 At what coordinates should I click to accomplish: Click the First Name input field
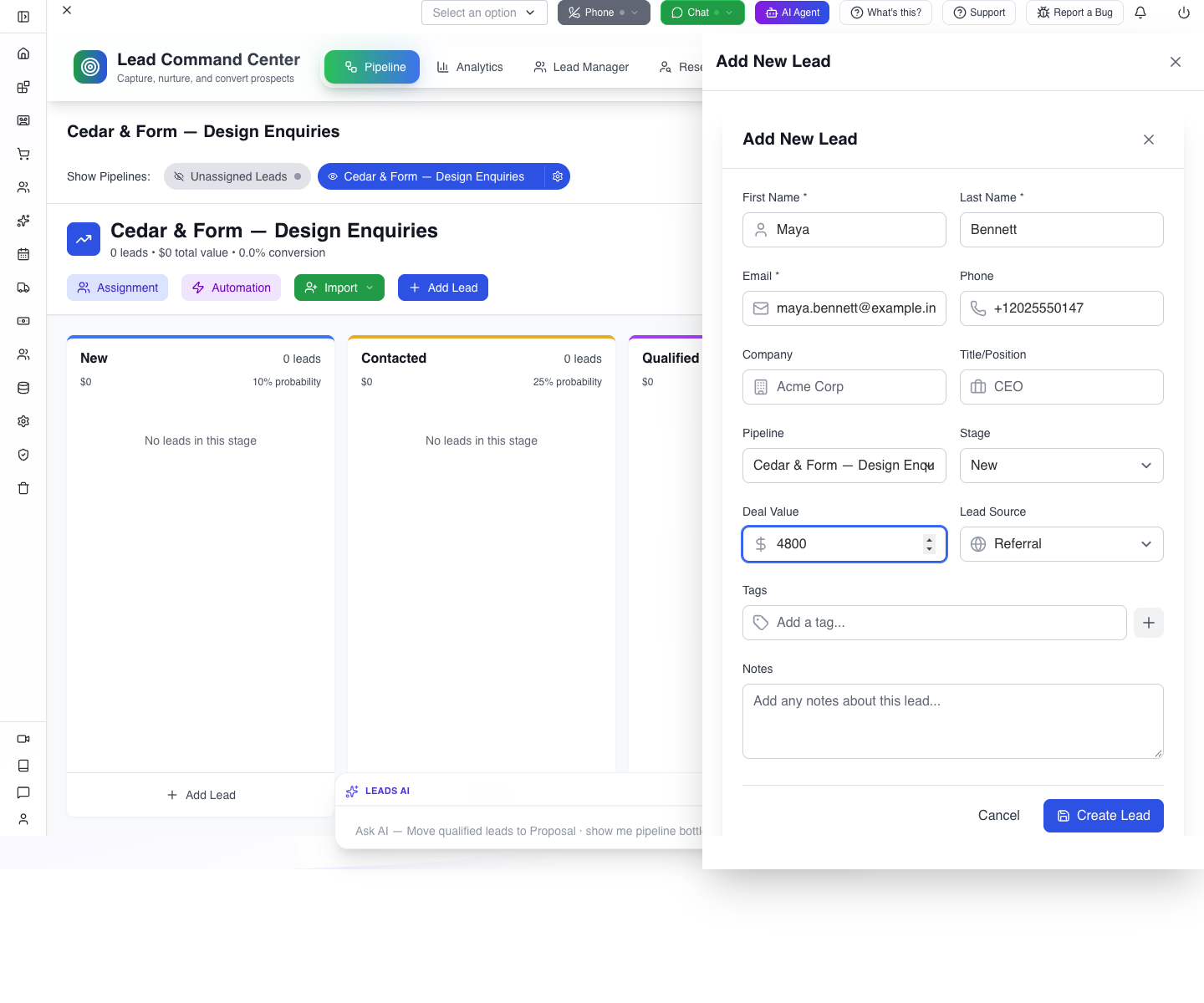tap(844, 230)
